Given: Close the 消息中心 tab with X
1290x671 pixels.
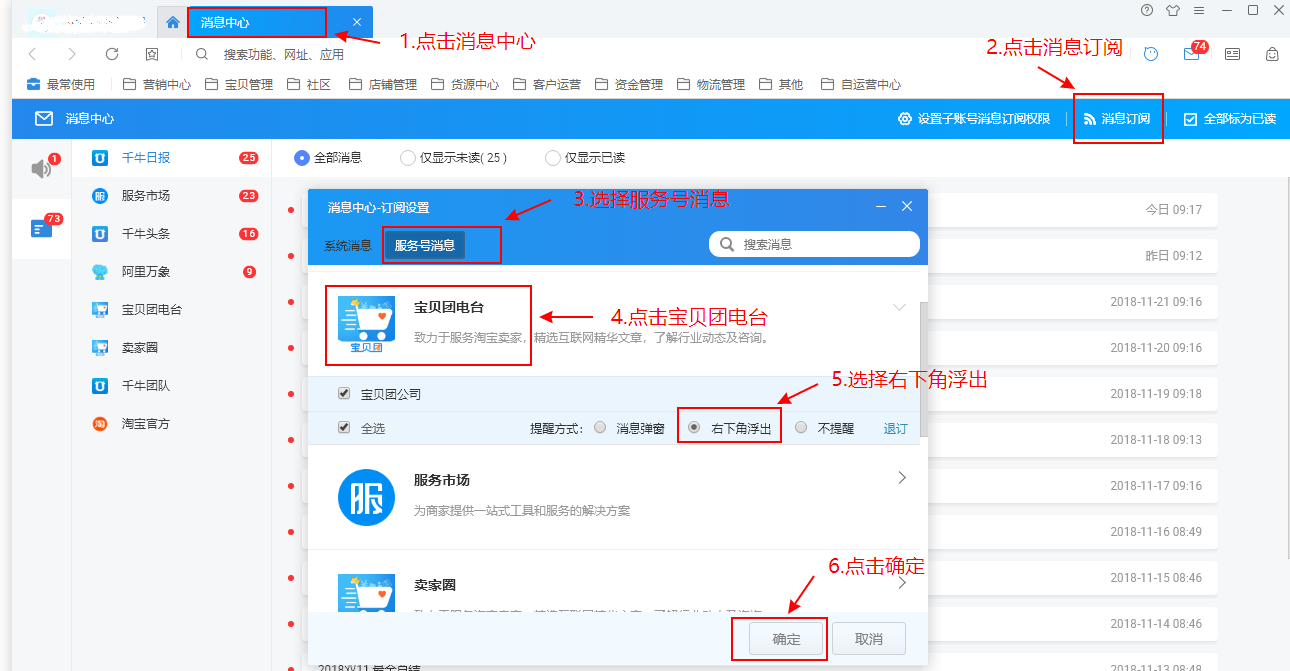Looking at the screenshot, I should click(357, 22).
